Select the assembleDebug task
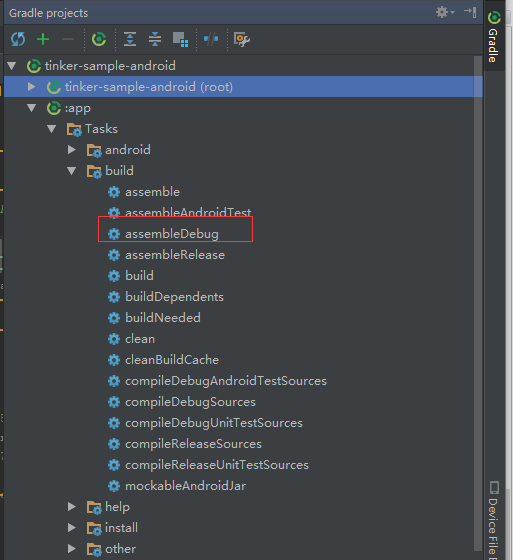513x560 pixels. click(x=172, y=234)
